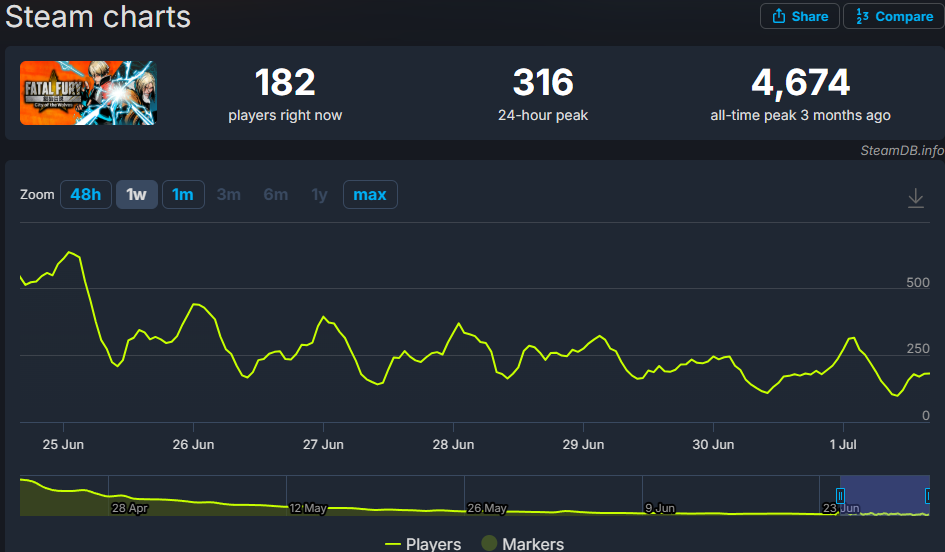Click the chart download arrow icon
The image size is (945, 552).
[x=915, y=198]
